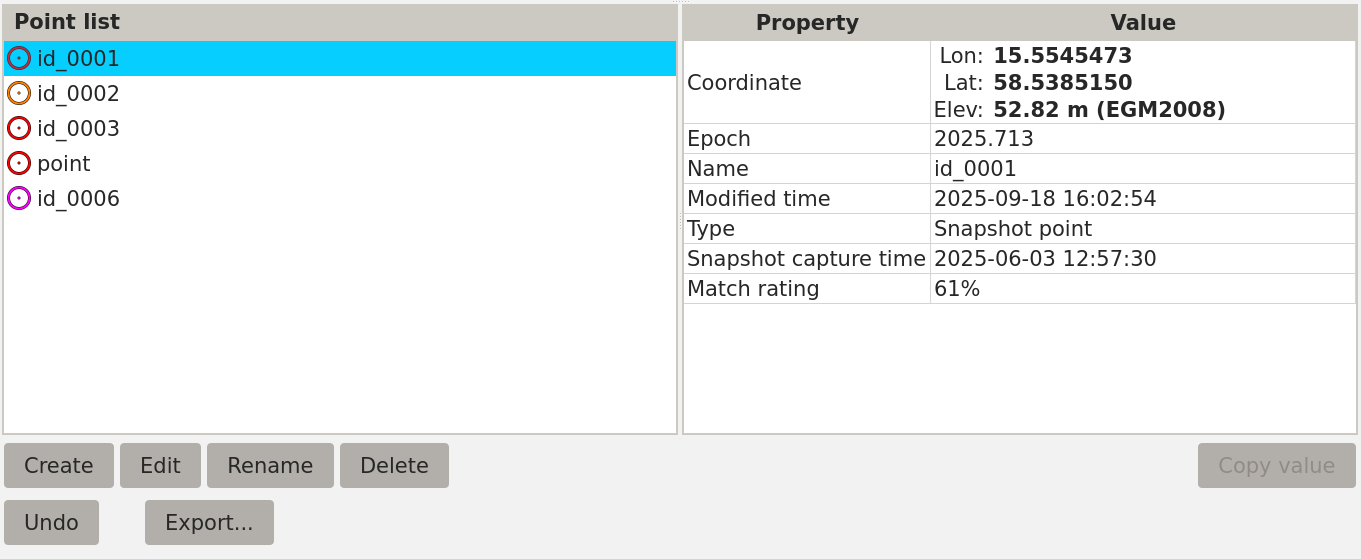Select the id_0006 list entry label
Image resolution: width=1361 pixels, height=559 pixels.
(x=78, y=198)
